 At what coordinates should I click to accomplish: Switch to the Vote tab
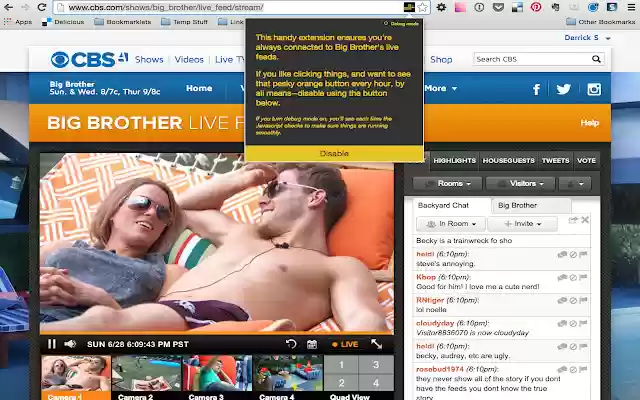(587, 161)
